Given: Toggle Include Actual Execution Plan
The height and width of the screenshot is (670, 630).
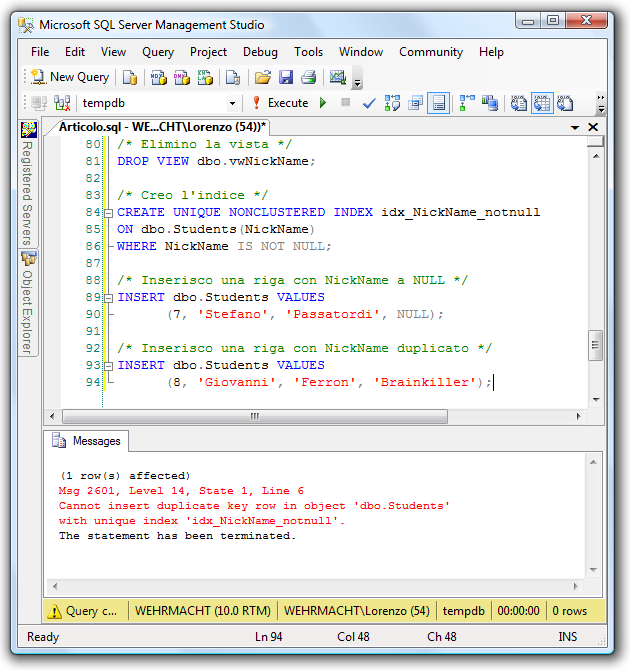Looking at the screenshot, I should (467, 103).
